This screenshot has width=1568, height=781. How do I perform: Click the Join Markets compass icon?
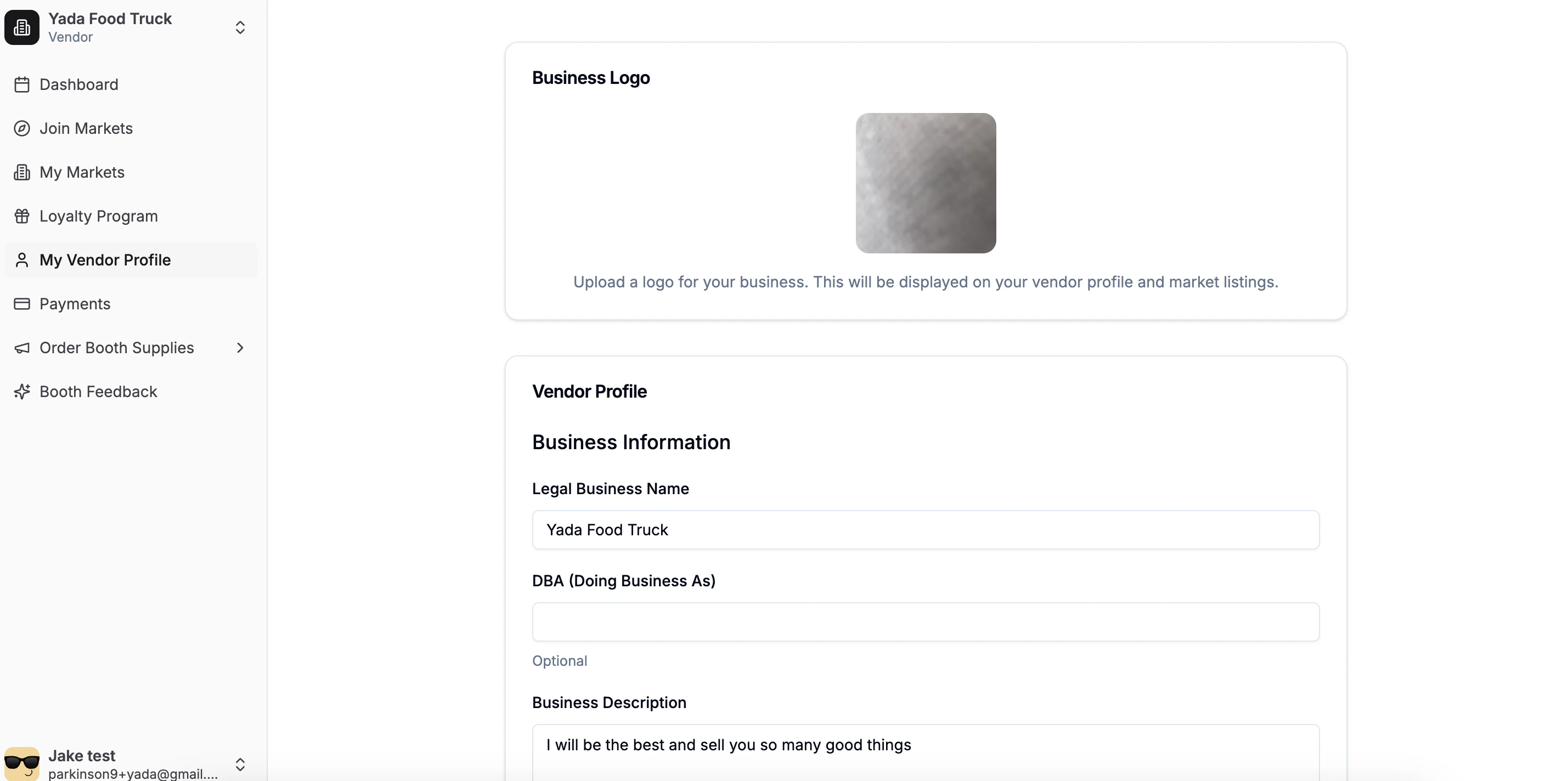(x=22, y=128)
